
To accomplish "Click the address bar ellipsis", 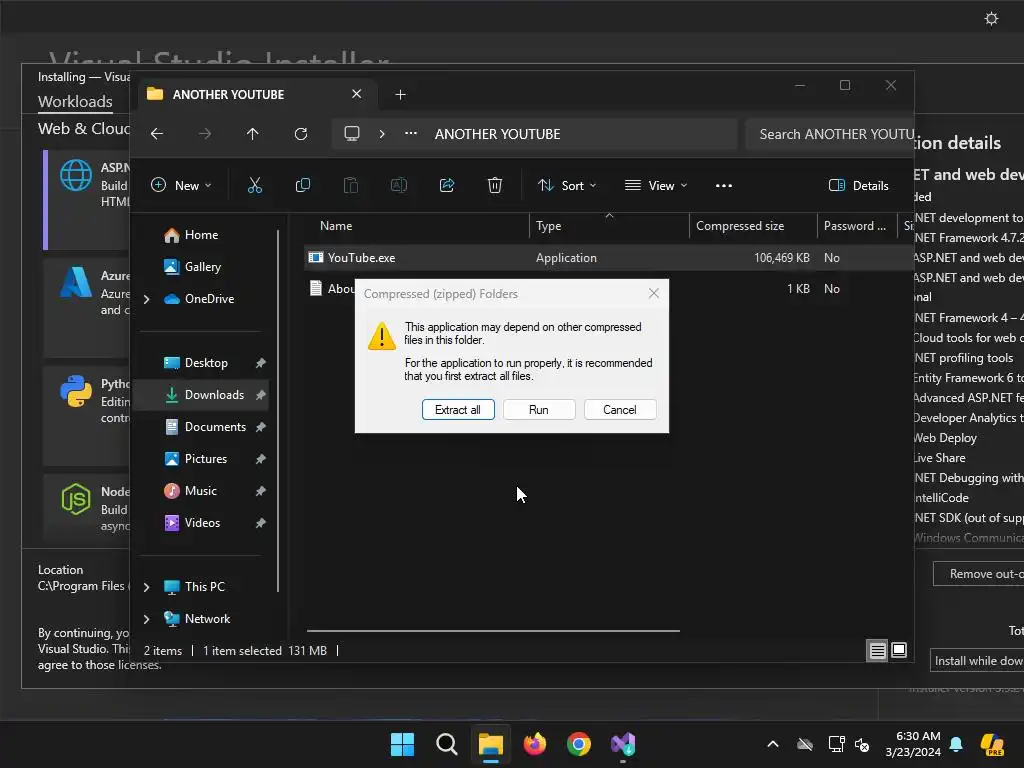I will pyautogui.click(x=411, y=134).
